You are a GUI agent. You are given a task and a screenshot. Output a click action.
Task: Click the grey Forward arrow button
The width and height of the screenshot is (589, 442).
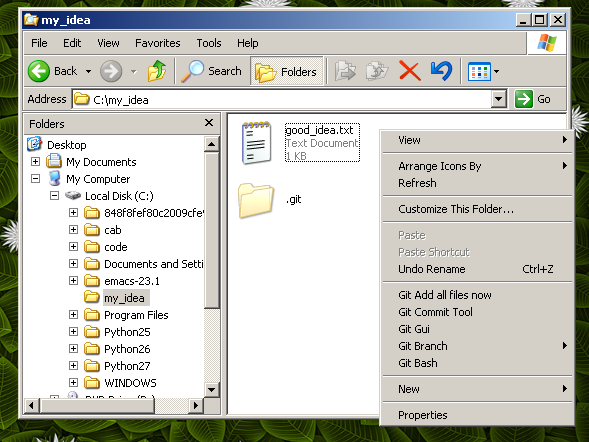pyautogui.click(x=111, y=71)
